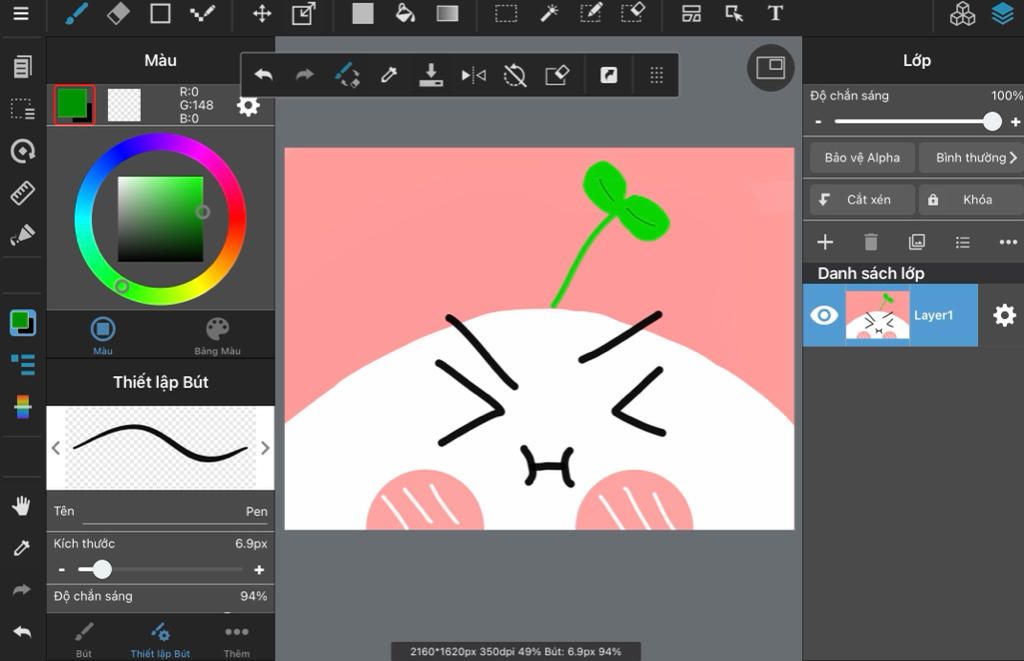
Task: Show previous brush preview arrow
Action: 56,448
